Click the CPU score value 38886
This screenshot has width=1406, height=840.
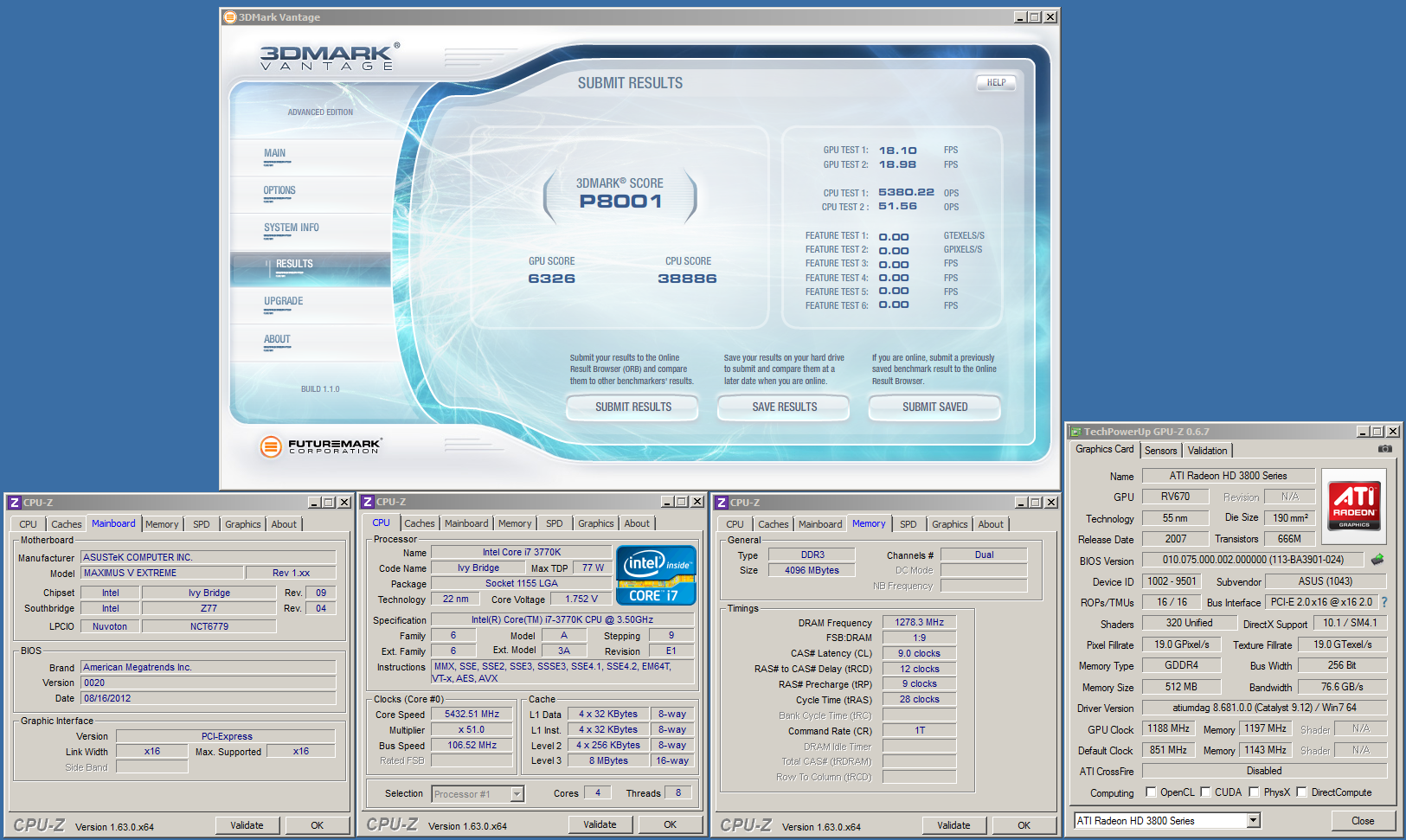click(x=687, y=279)
